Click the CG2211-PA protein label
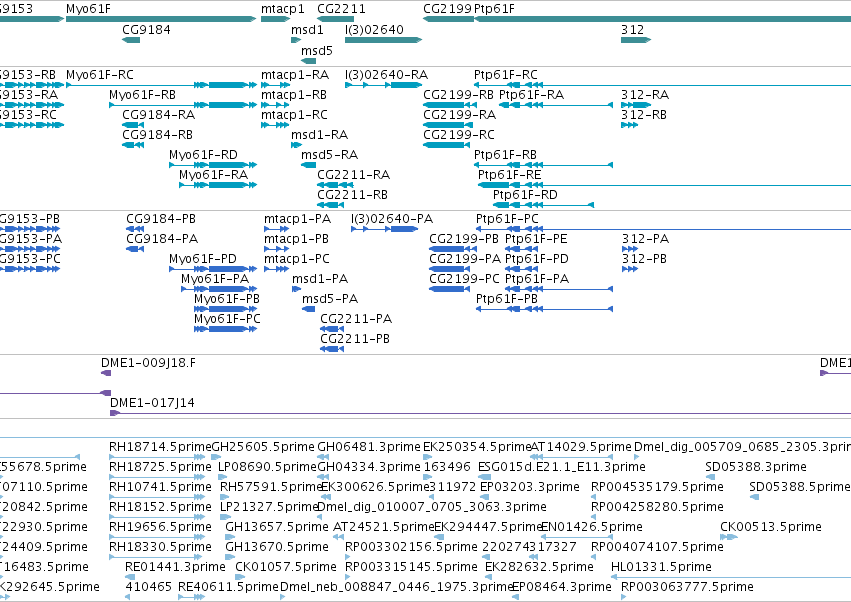 click(x=357, y=319)
